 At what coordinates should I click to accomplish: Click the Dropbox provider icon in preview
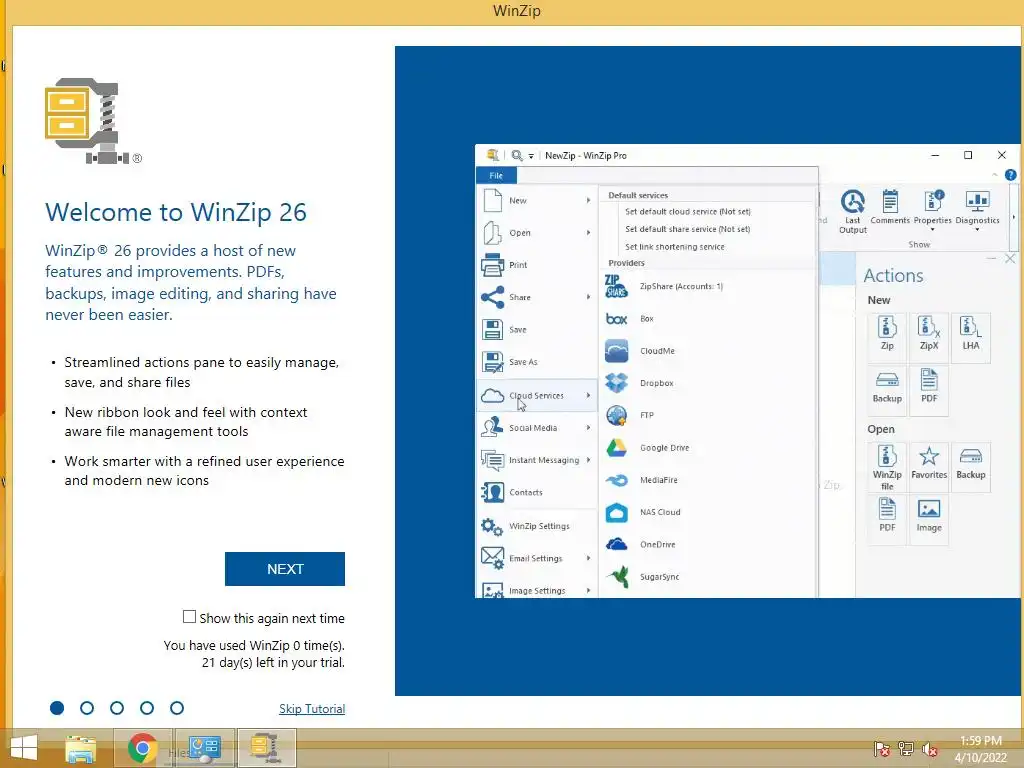[x=616, y=383]
